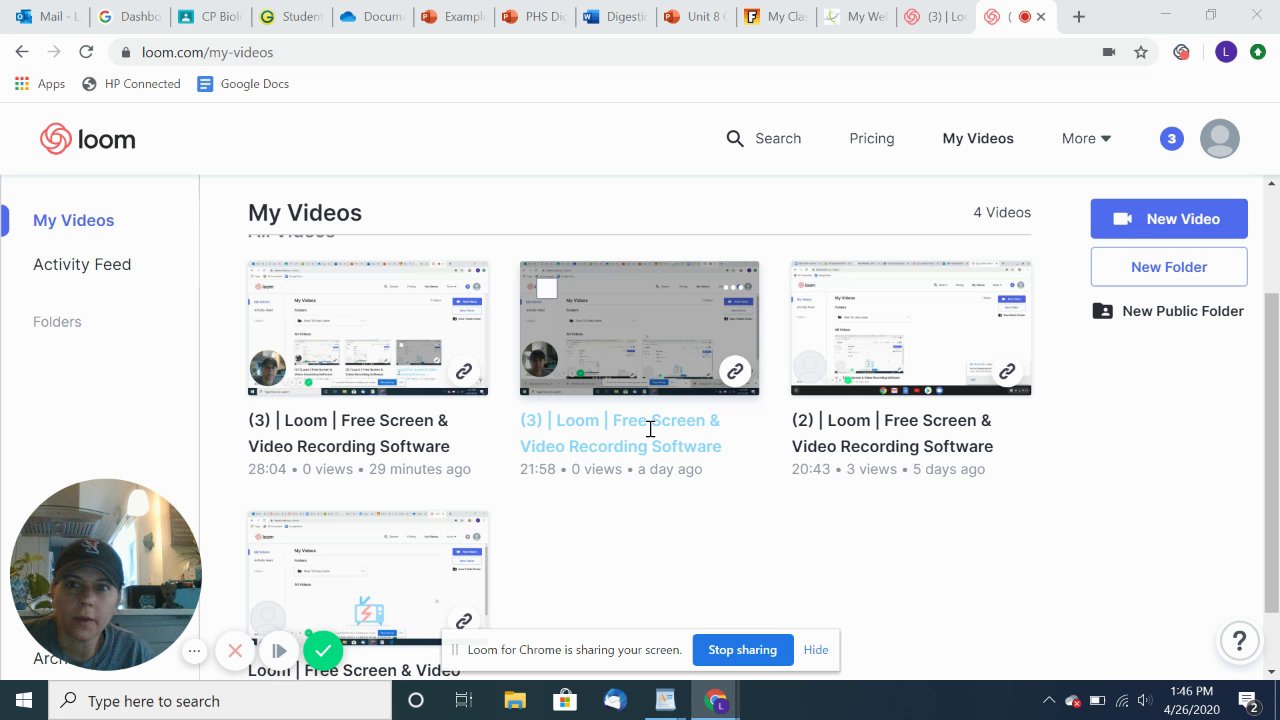The width and height of the screenshot is (1280, 720).
Task: Open the 21:58 video title link
Action: tap(620, 433)
